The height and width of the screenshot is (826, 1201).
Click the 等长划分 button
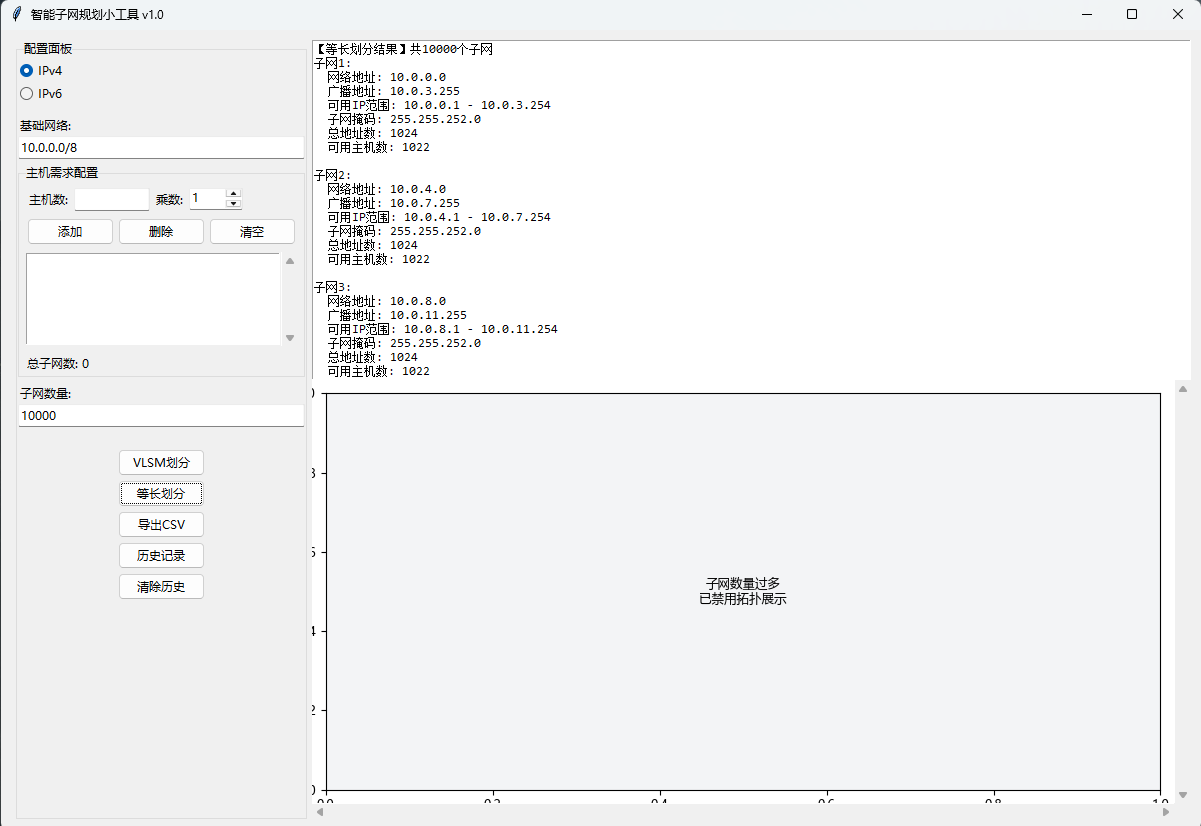(x=161, y=493)
